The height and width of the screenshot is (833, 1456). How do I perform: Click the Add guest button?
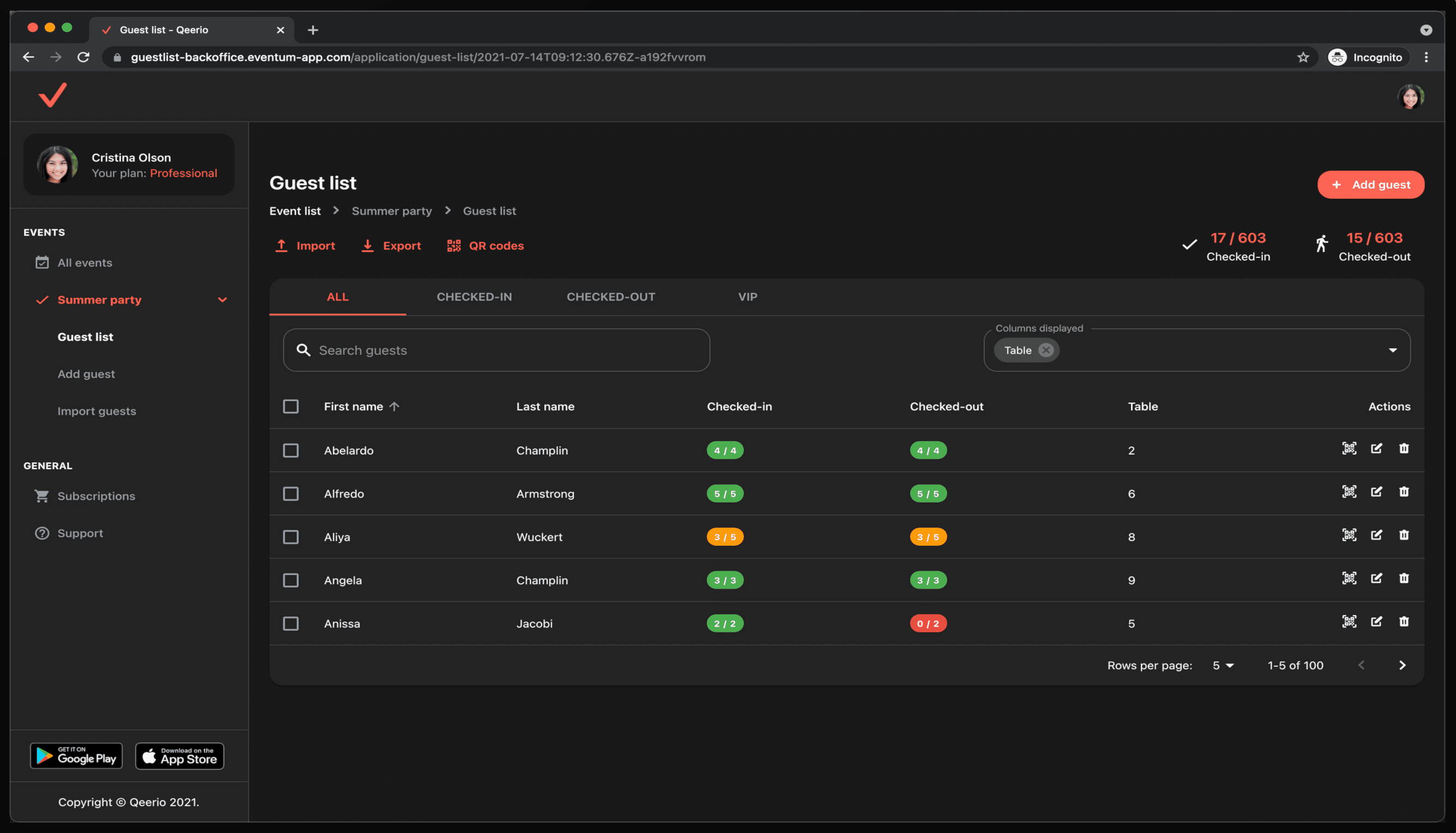pos(1370,185)
